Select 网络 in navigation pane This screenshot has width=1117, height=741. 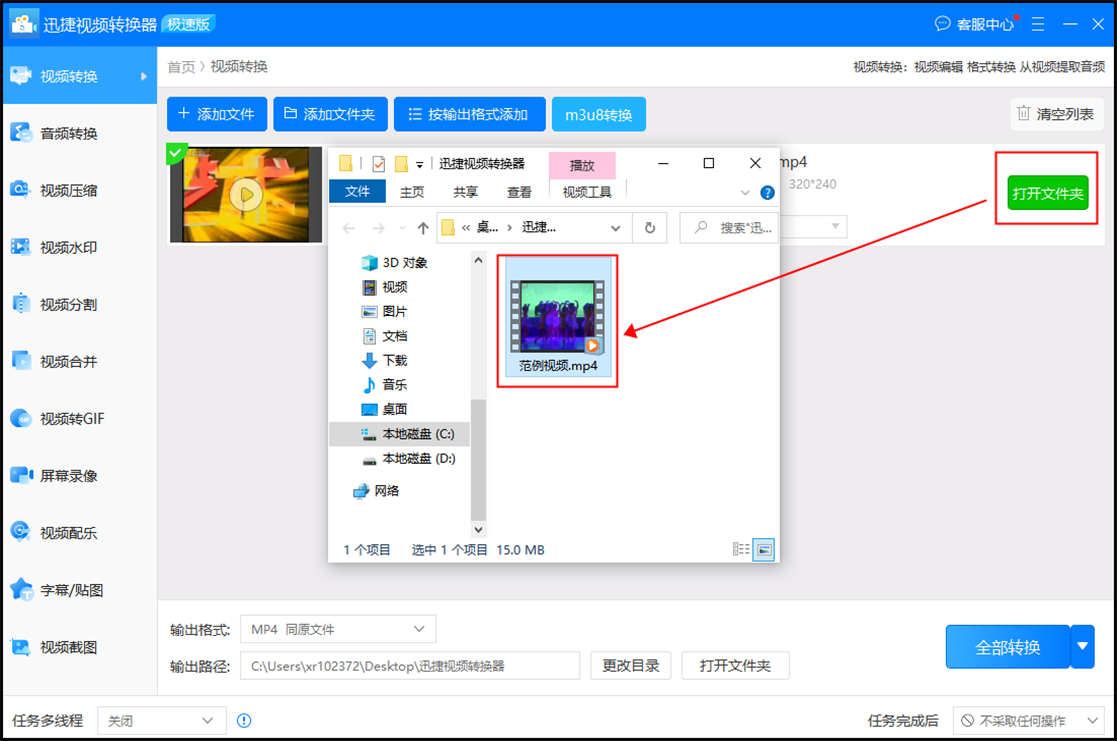pyautogui.click(x=377, y=491)
